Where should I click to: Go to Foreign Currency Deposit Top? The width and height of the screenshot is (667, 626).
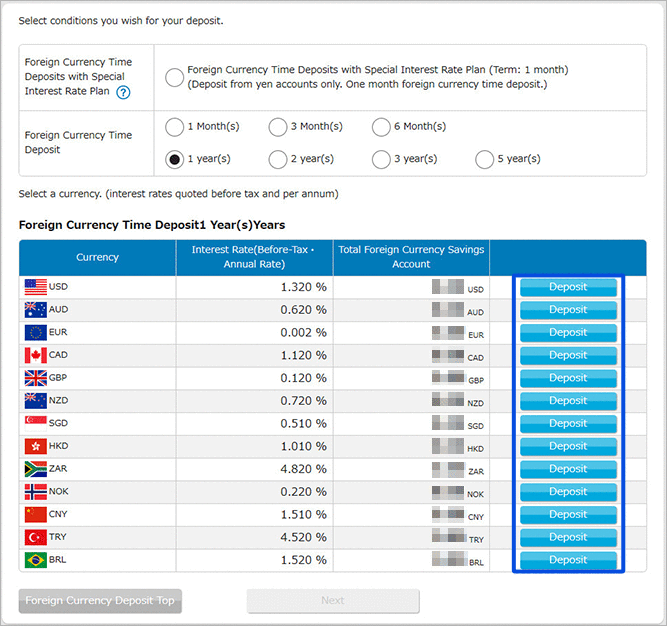click(x=100, y=601)
